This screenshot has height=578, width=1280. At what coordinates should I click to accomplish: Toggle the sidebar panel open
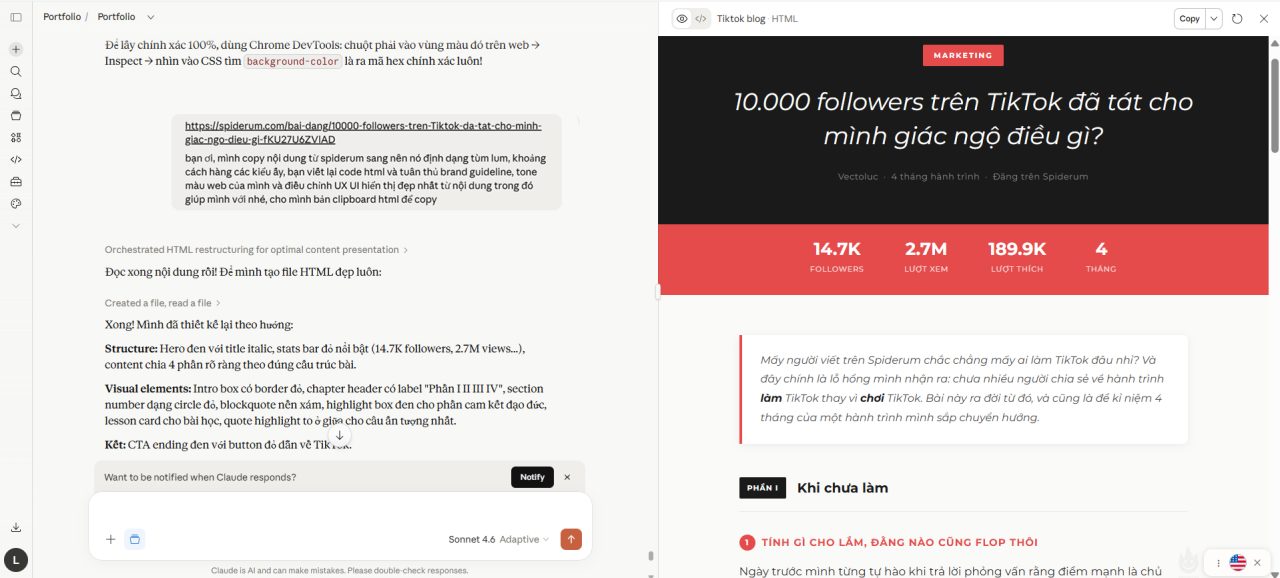[x=15, y=17]
